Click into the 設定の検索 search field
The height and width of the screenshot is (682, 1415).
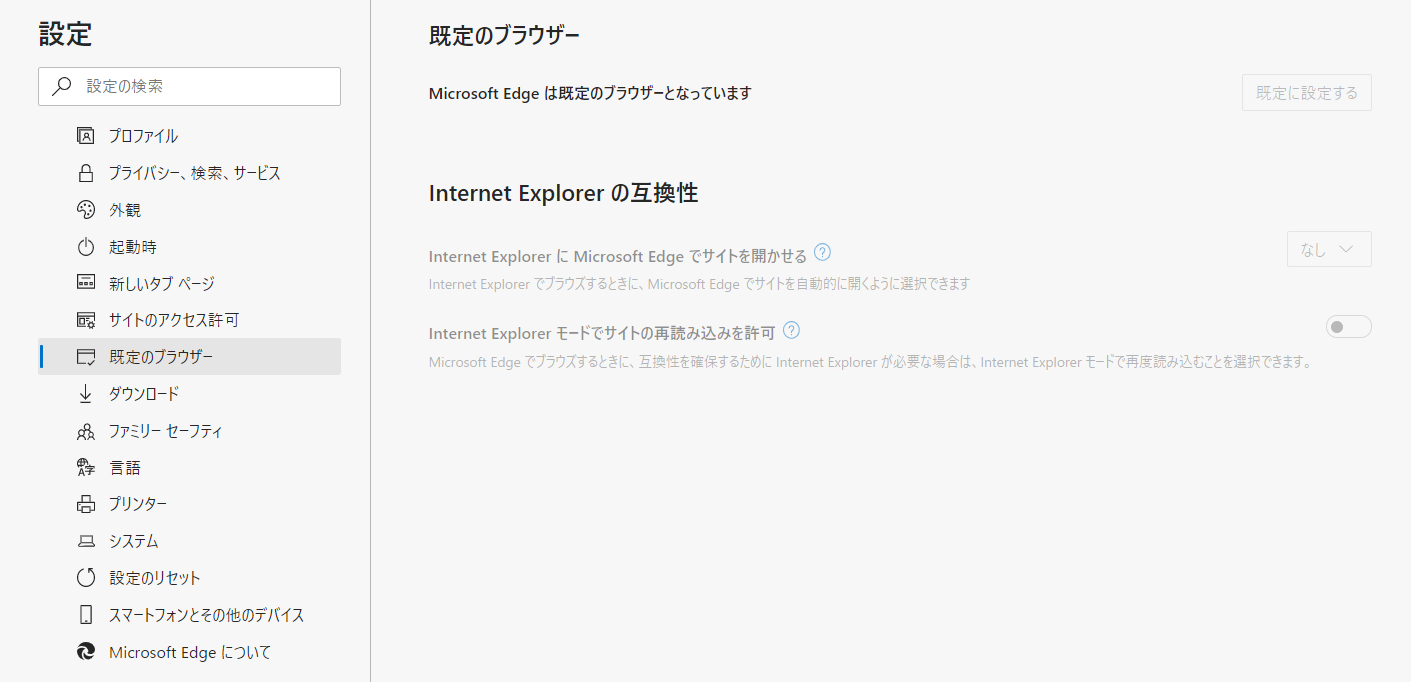pos(189,86)
